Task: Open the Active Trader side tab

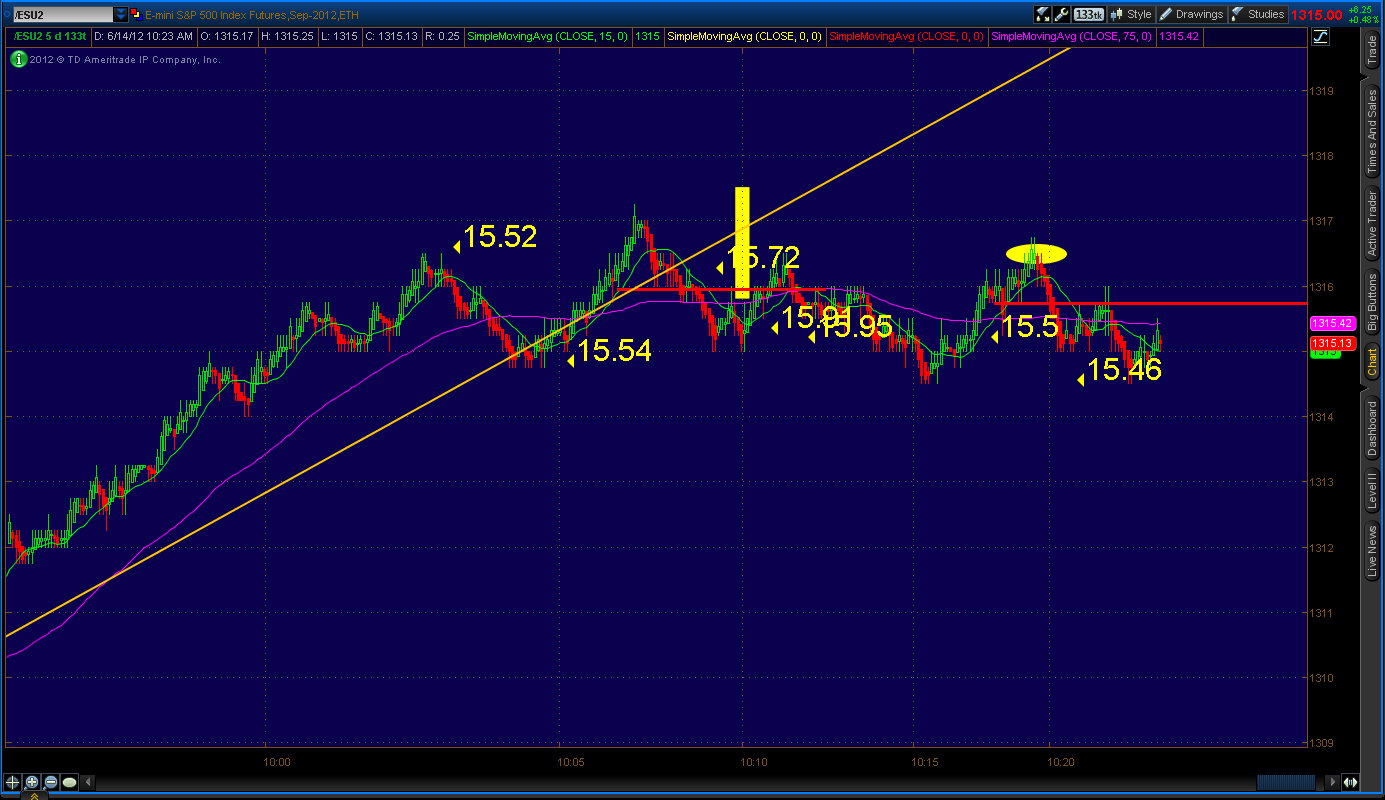Action: click(x=1373, y=226)
